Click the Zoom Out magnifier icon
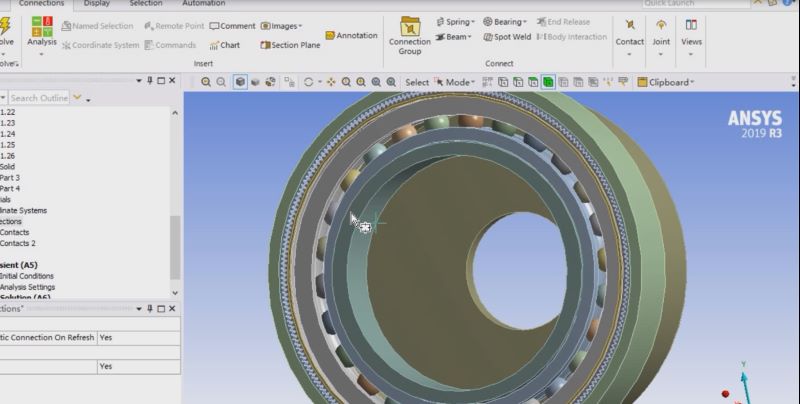Viewport: 800px width, 404px height. pyautogui.click(x=221, y=82)
